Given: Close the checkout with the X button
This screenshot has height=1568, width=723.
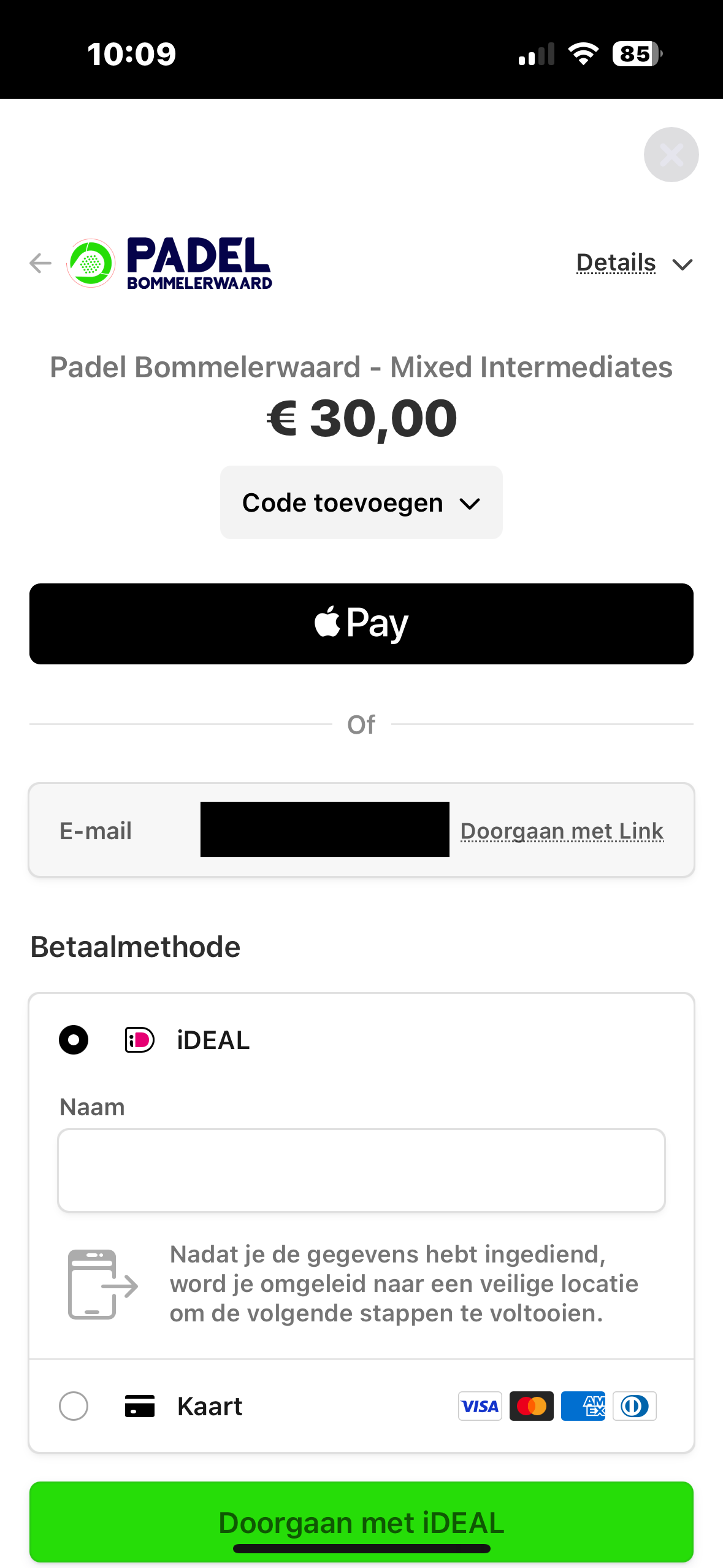Looking at the screenshot, I should (671, 155).
